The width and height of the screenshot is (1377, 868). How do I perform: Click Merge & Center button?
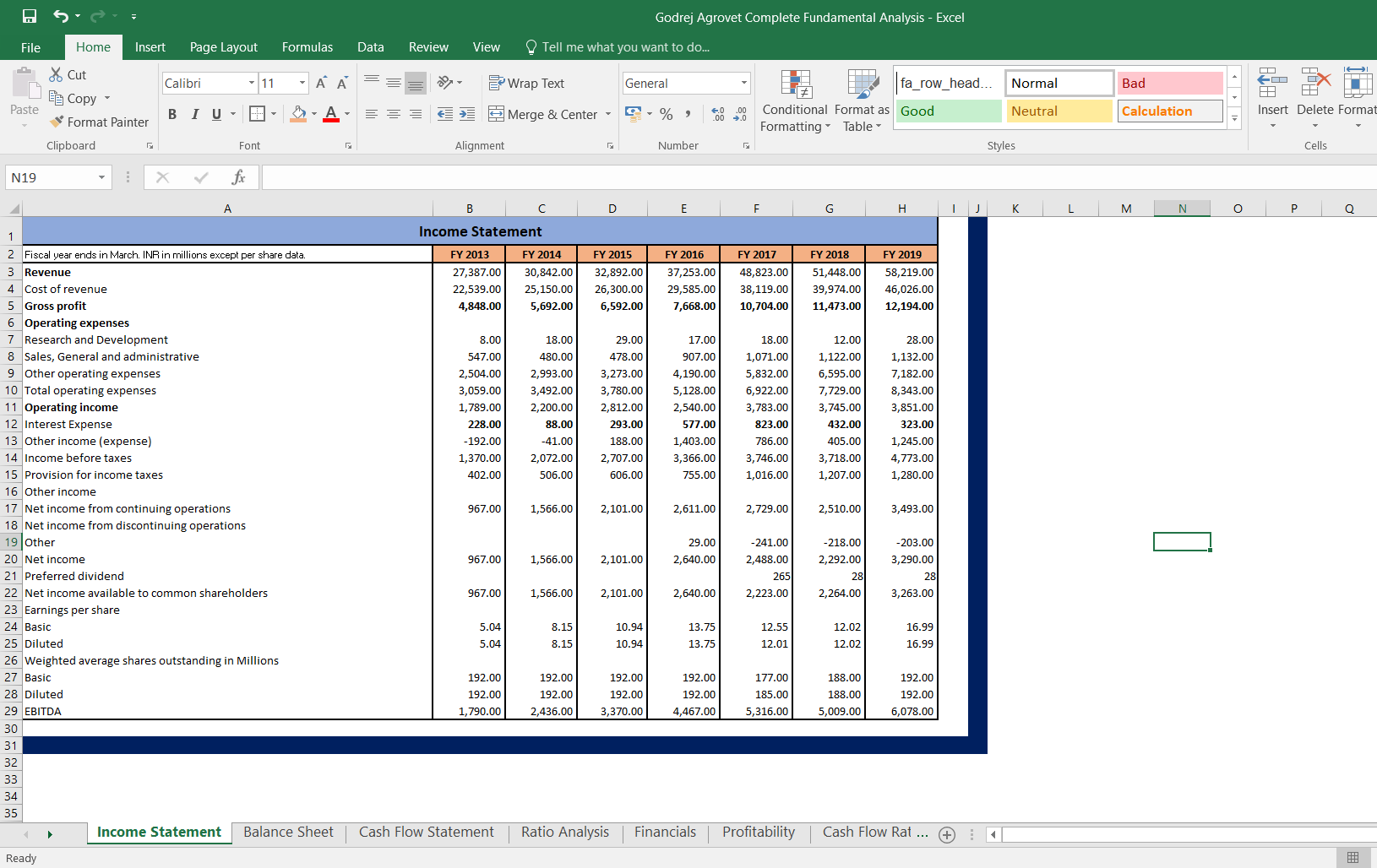point(543,114)
